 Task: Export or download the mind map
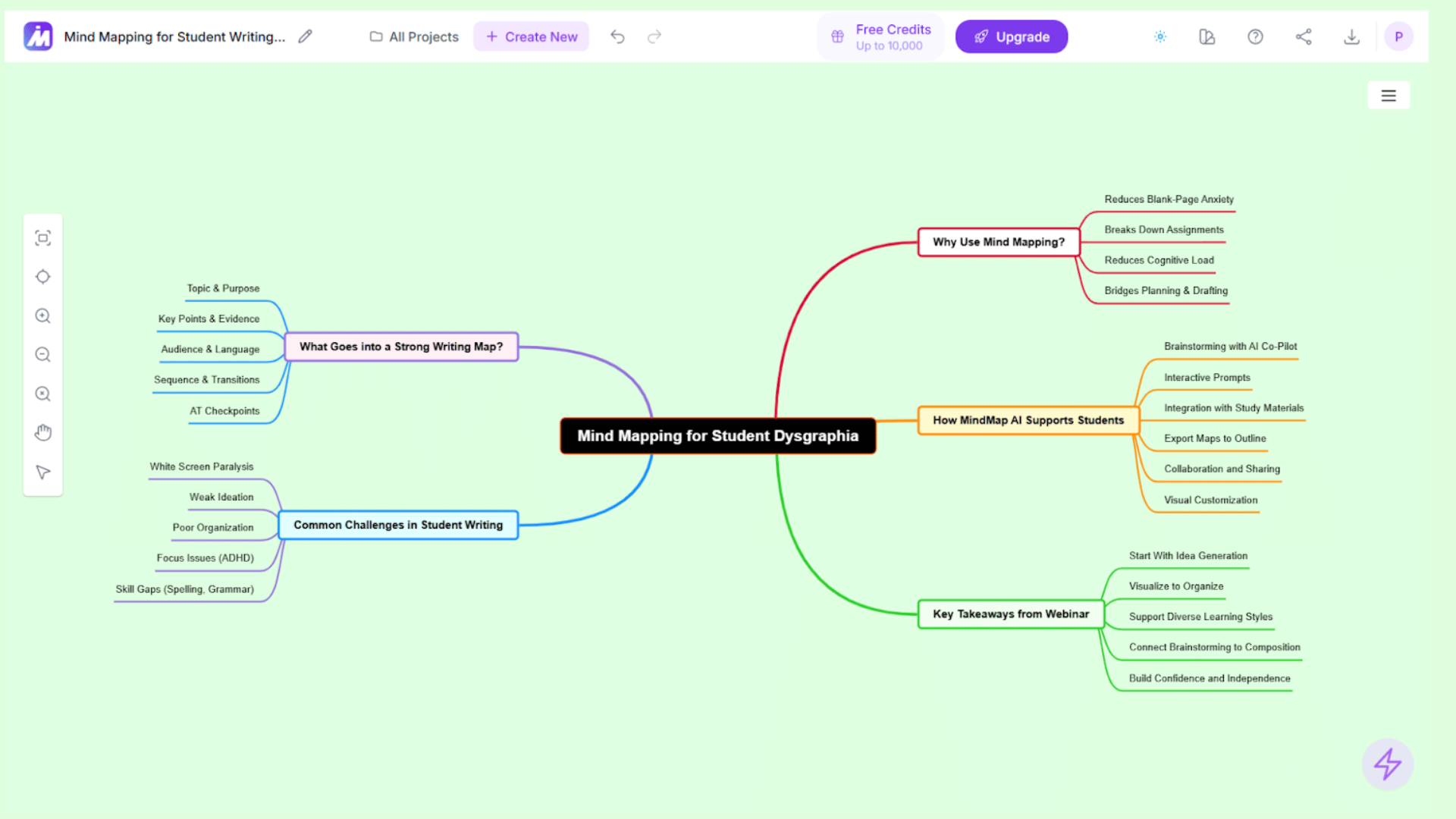[x=1351, y=36]
